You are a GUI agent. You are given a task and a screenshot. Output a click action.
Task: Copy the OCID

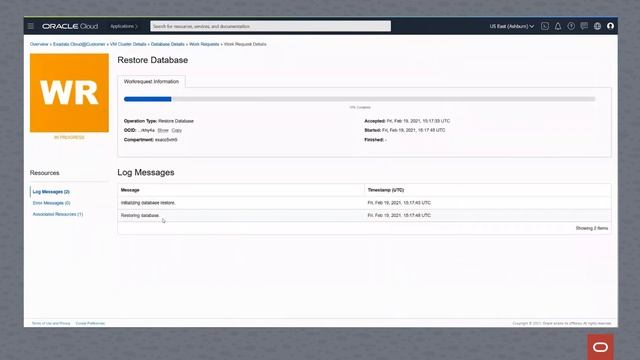[x=176, y=130]
